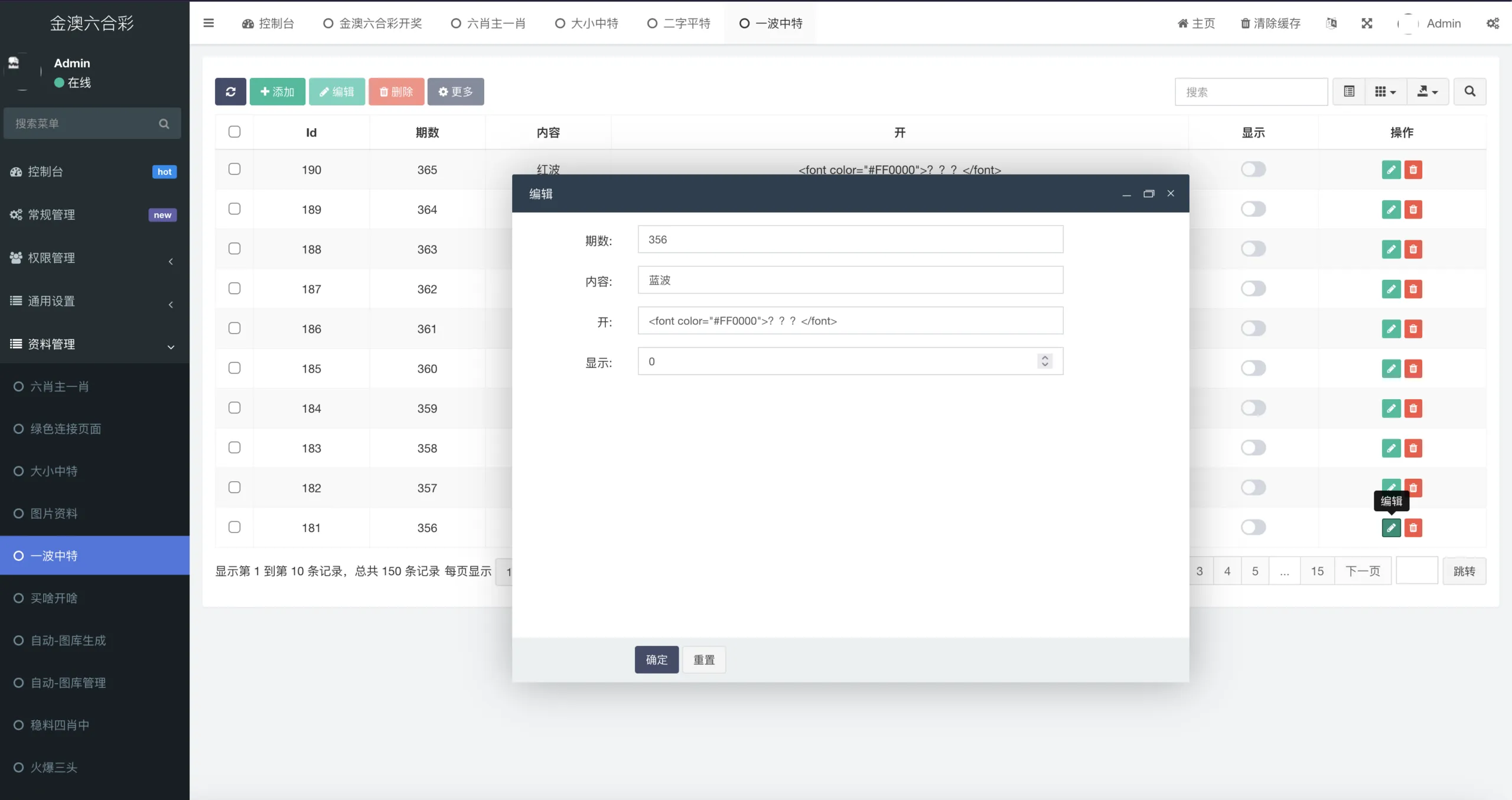1512x800 pixels.
Task: Check the checkbox for row Id 190
Action: 234,169
